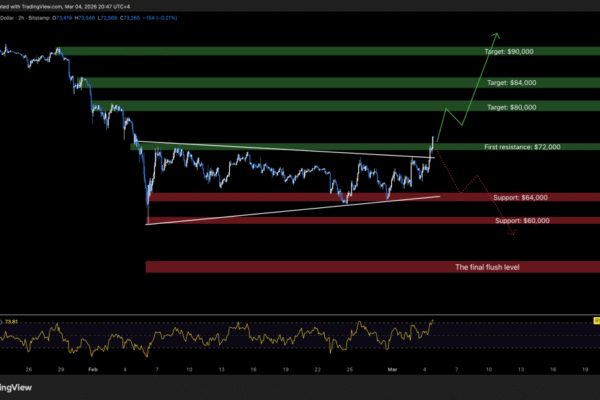
Task: Click the Target: $80,000 text label
Action: point(511,106)
